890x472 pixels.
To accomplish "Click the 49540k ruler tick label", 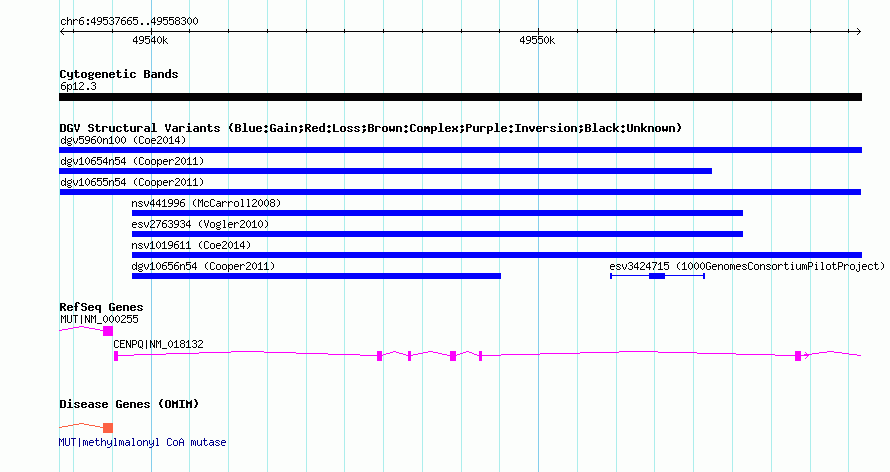I will pos(150,40).
